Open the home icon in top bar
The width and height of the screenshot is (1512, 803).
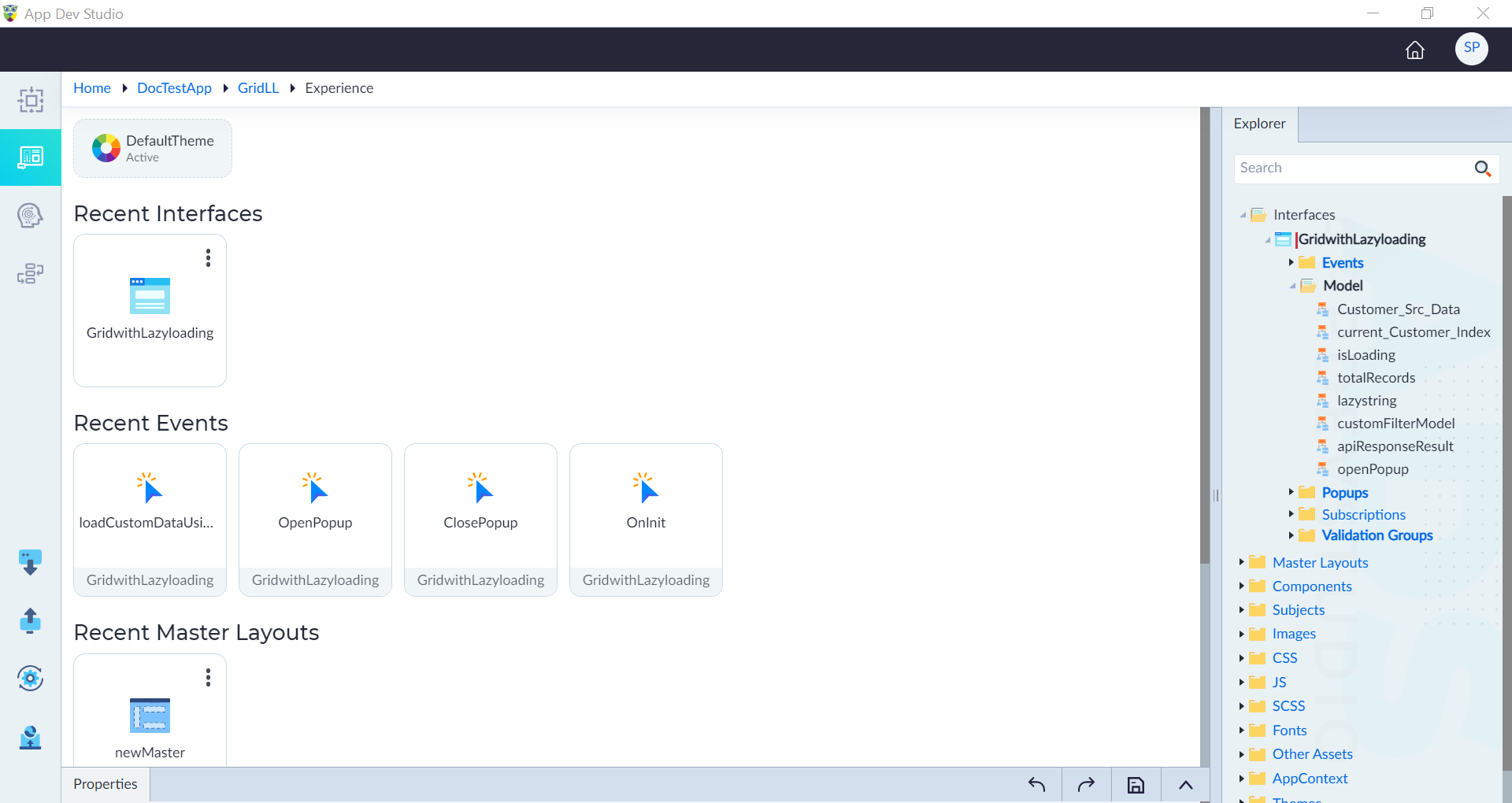(1415, 50)
